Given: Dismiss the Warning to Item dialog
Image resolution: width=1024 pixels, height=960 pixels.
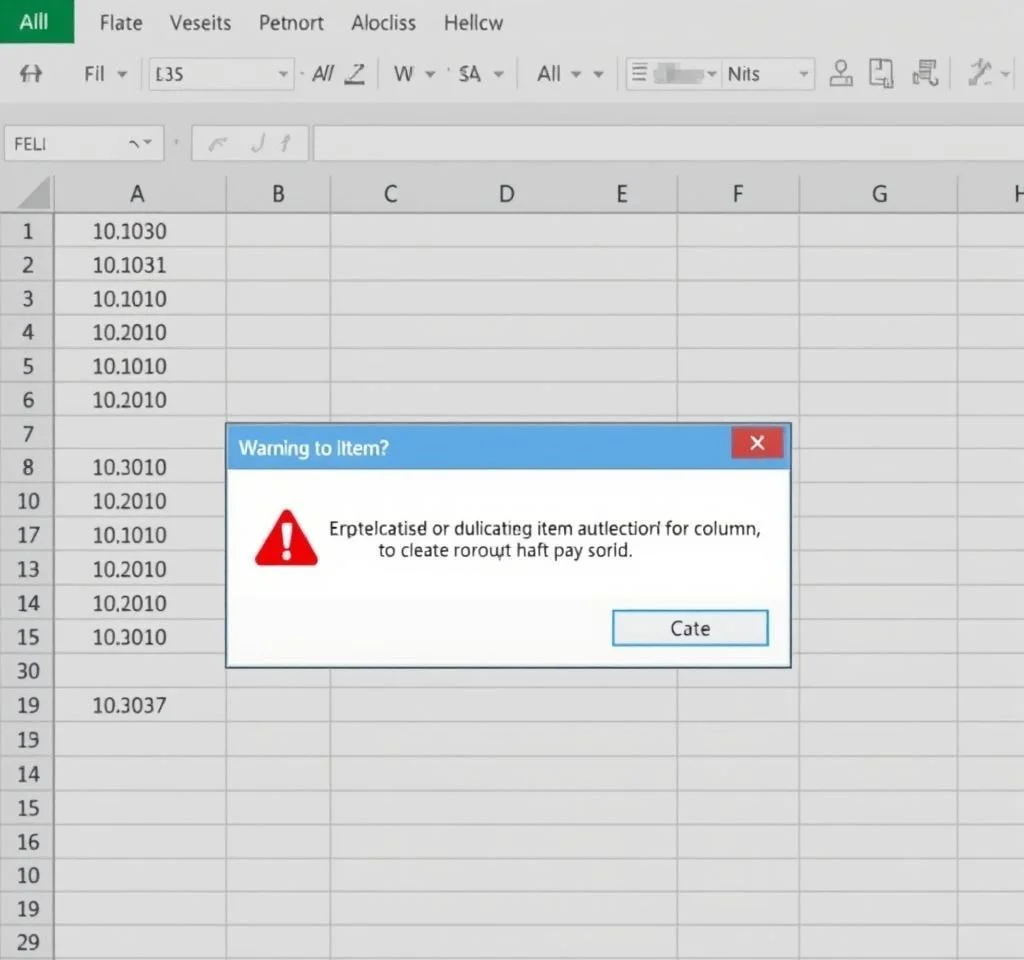Looking at the screenshot, I should tap(757, 443).
